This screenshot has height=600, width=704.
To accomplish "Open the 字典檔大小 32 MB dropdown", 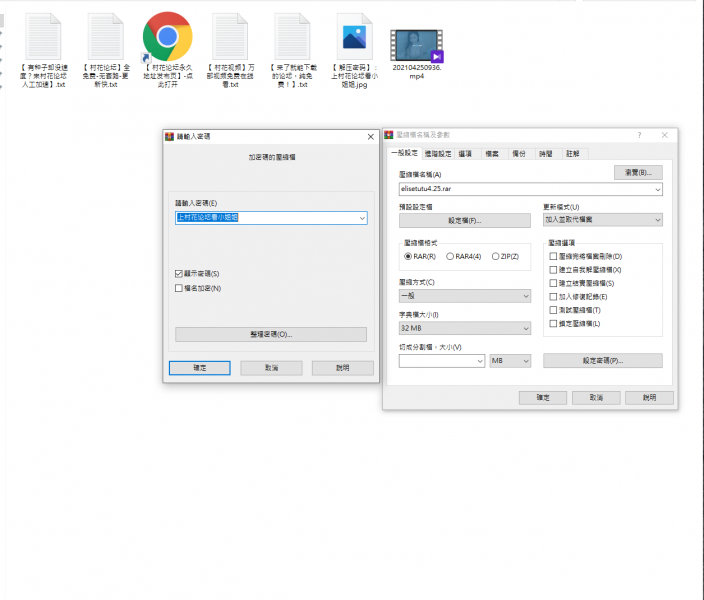I will (465, 328).
